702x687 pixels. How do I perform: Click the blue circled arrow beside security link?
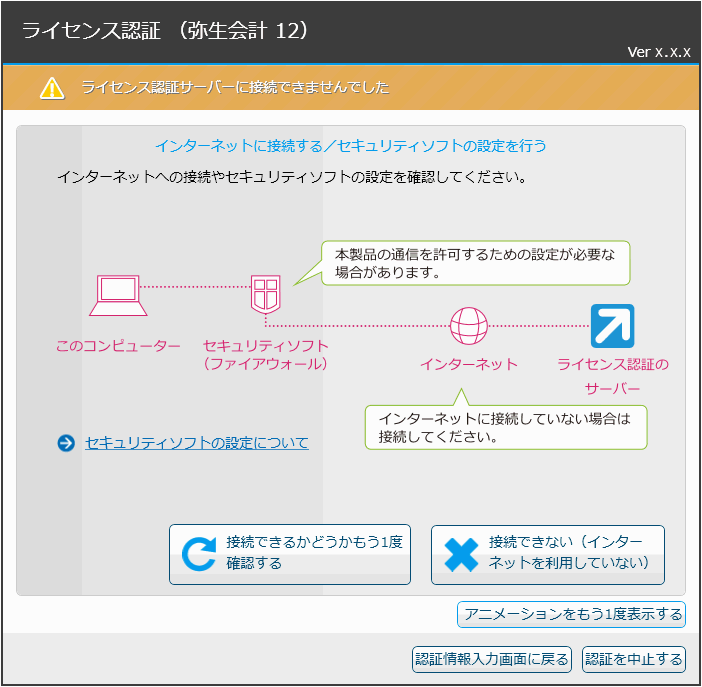67,443
